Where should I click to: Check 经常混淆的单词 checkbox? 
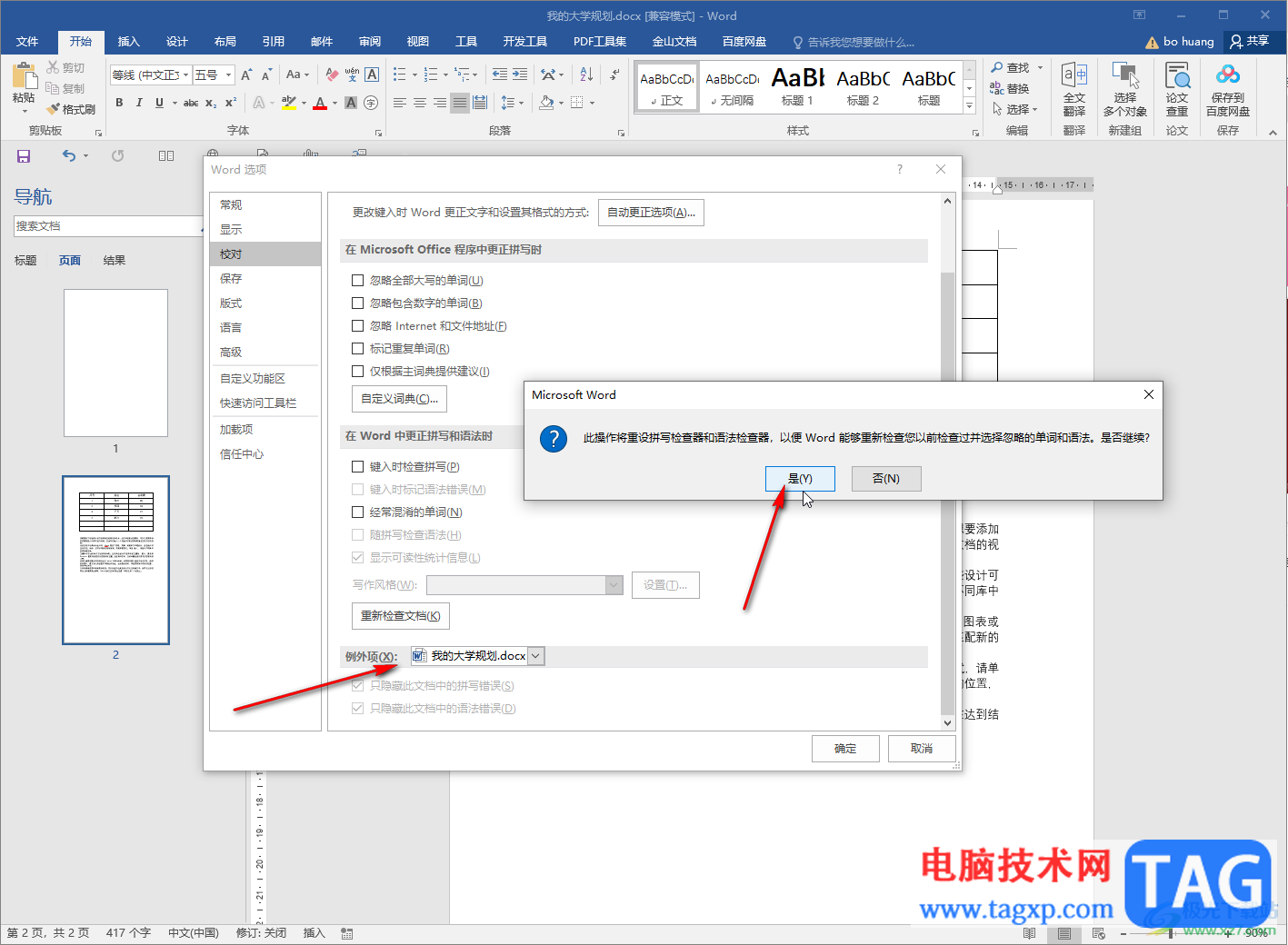coord(358,512)
